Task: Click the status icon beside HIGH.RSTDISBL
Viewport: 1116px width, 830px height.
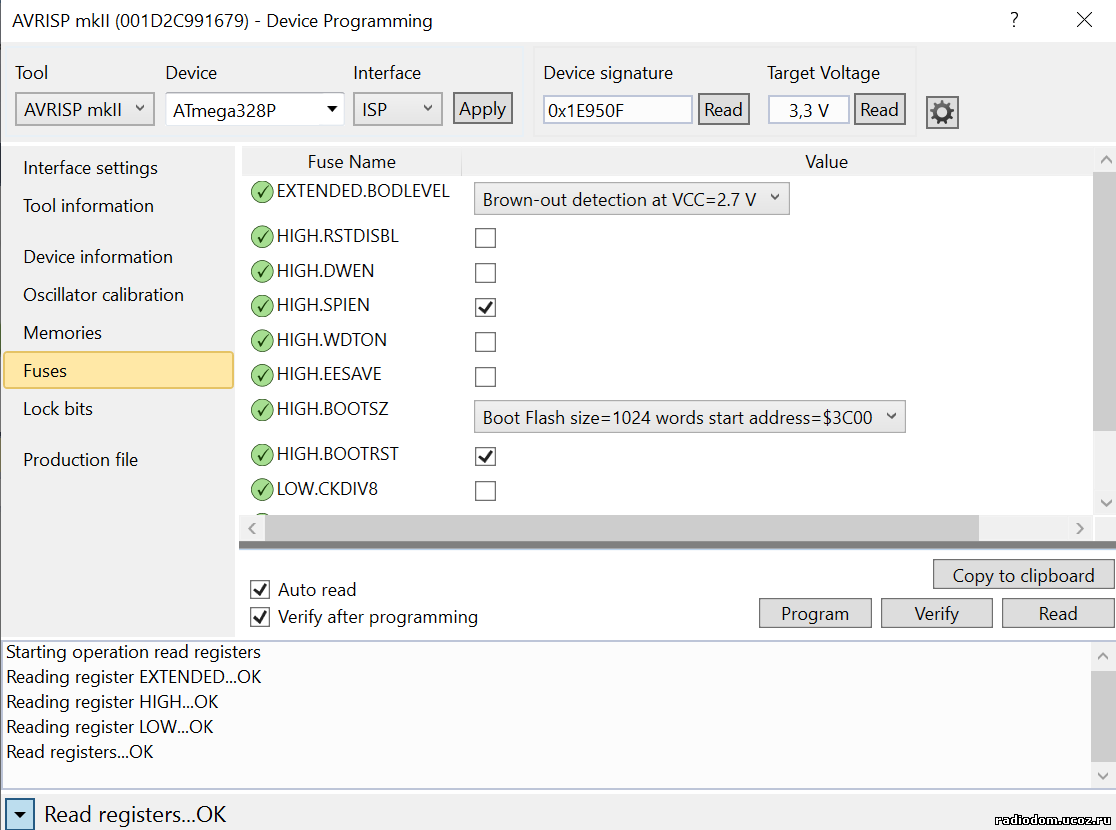Action: pyautogui.click(x=262, y=236)
